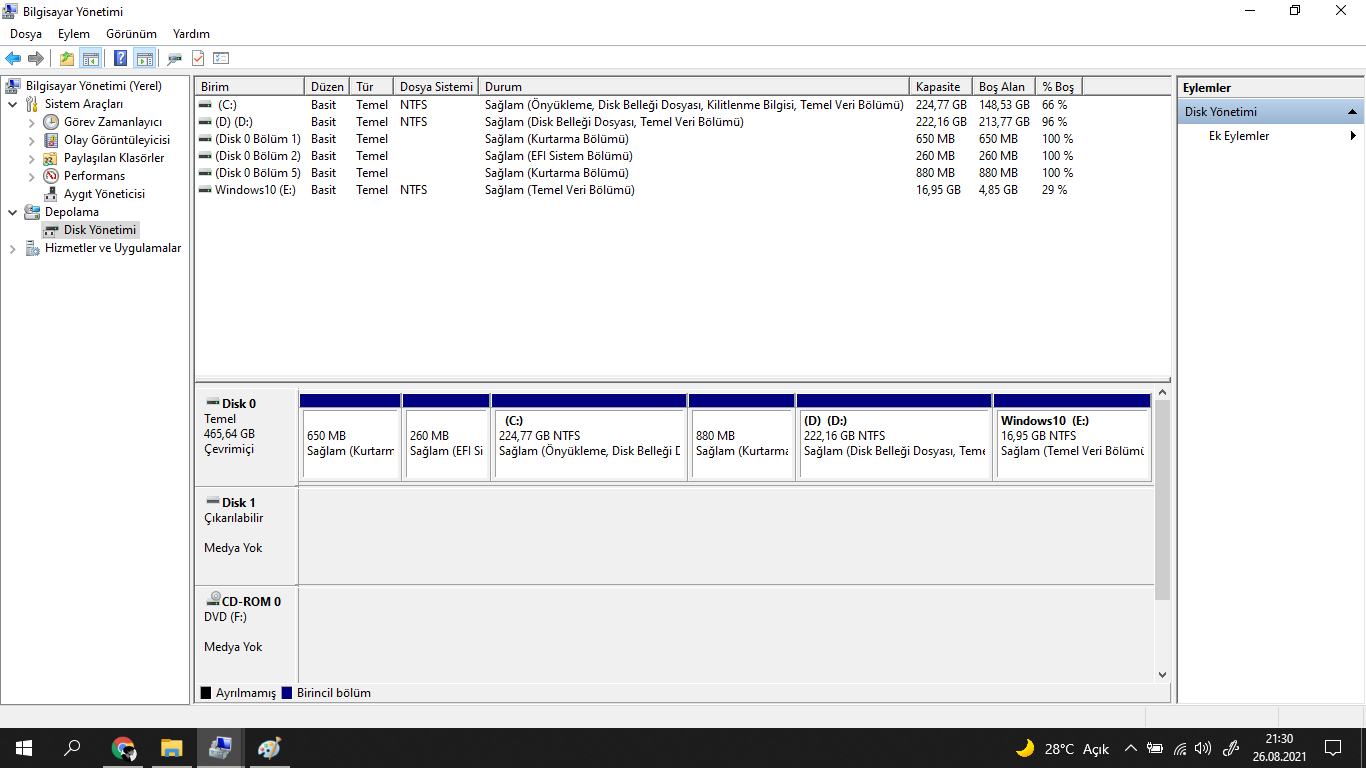Image resolution: width=1366 pixels, height=768 pixels.
Task: Expand Hizmetler ve Uygulamalar node
Action: (x=12, y=248)
